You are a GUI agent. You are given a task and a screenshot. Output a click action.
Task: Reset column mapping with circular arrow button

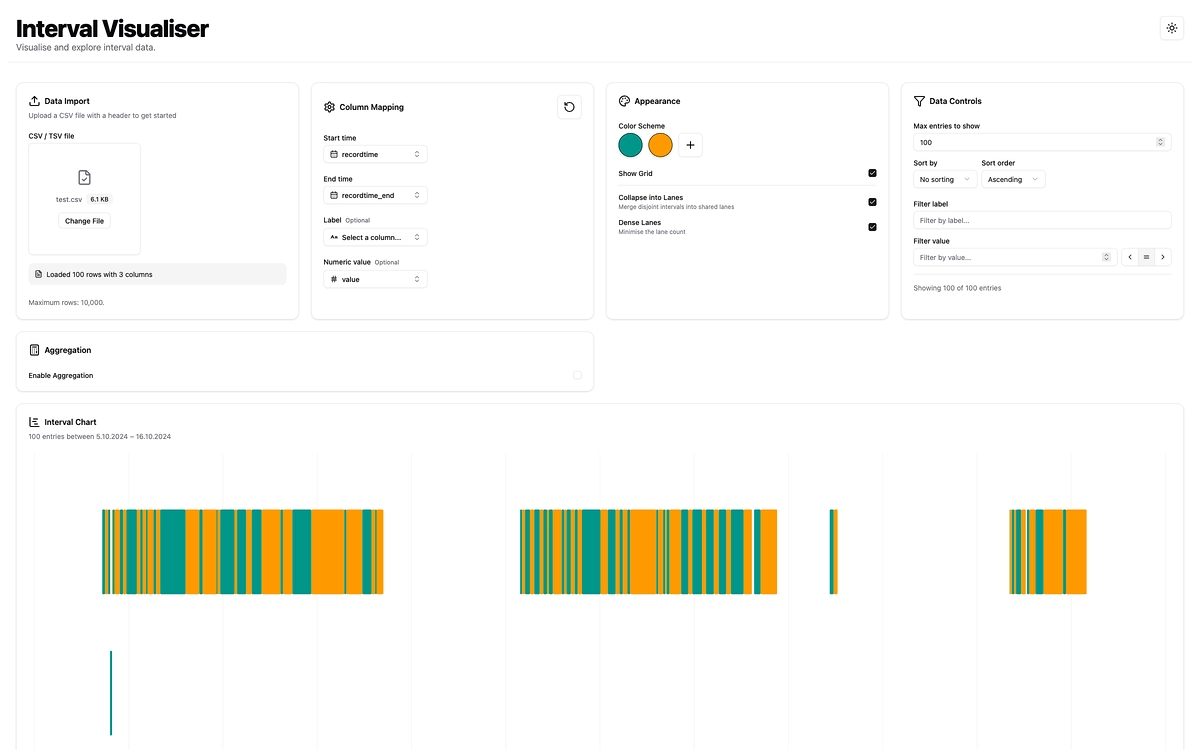point(569,107)
